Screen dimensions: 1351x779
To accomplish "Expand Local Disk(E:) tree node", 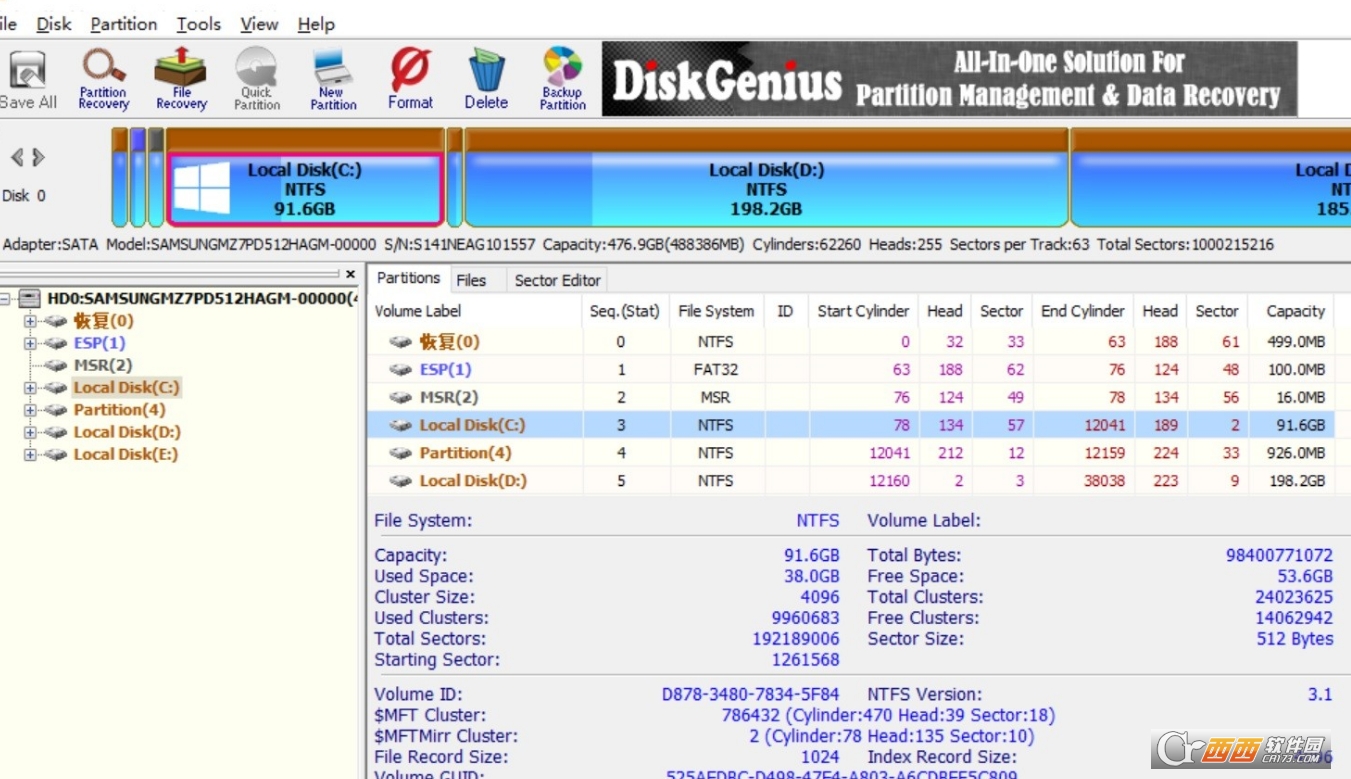I will [30, 454].
